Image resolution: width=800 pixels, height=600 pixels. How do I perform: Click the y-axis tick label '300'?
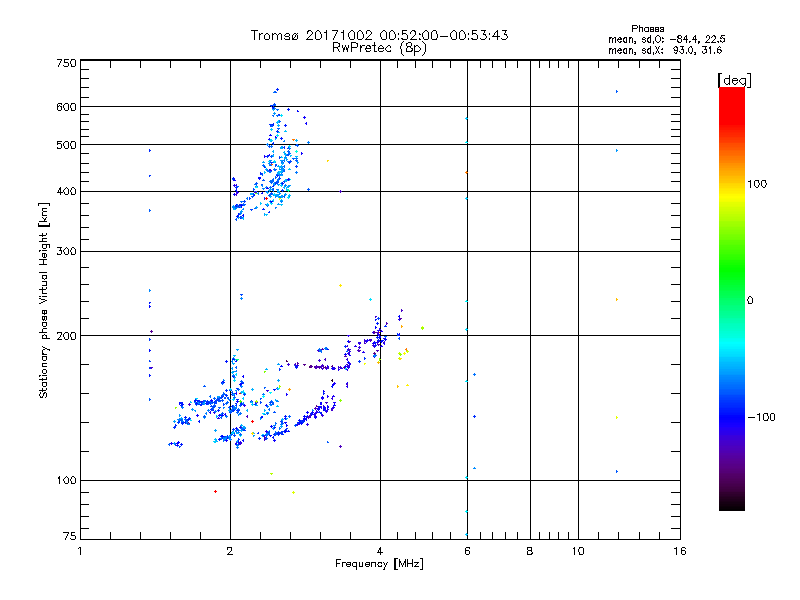tap(66, 251)
